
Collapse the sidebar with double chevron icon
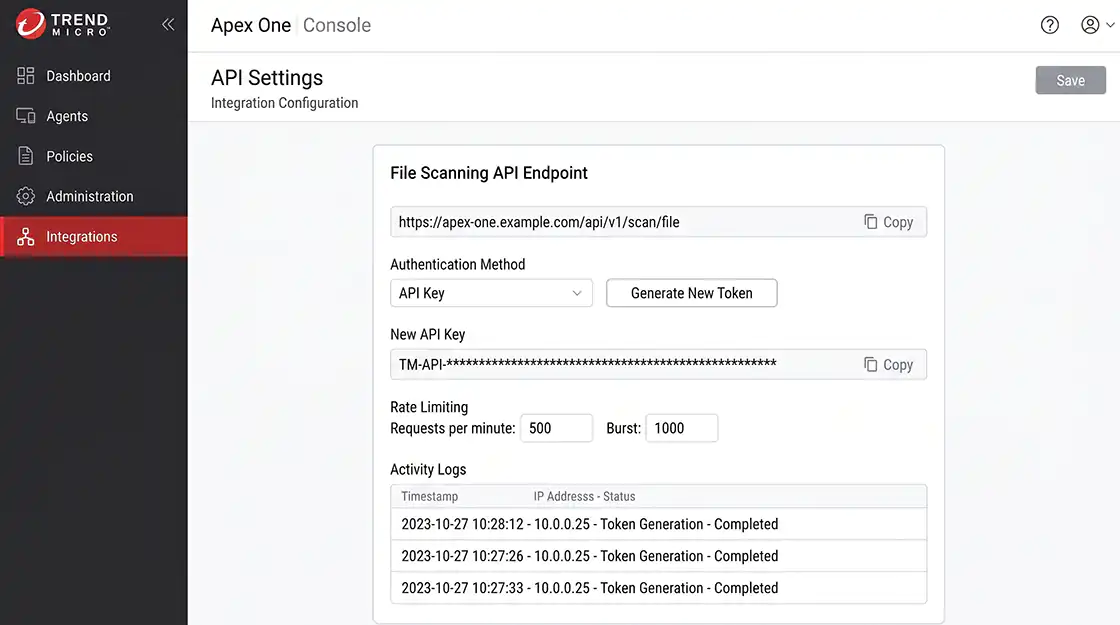pos(168,24)
